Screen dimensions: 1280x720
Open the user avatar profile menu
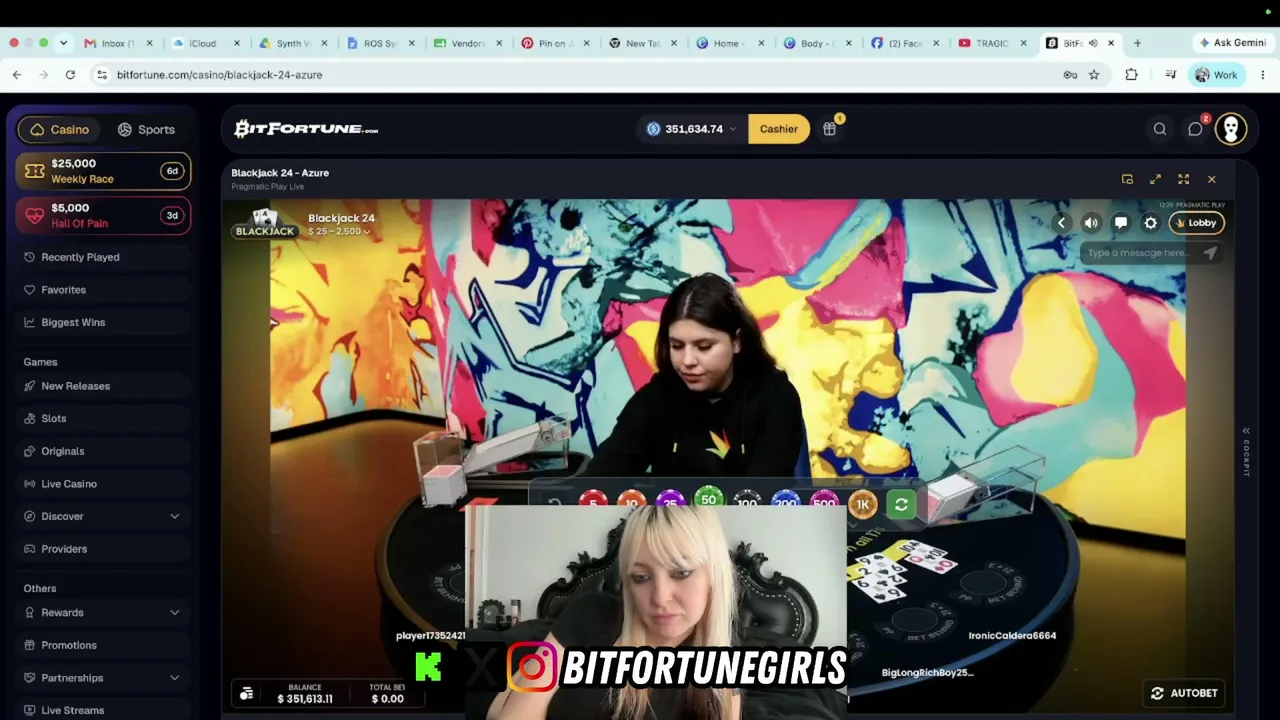point(1231,129)
